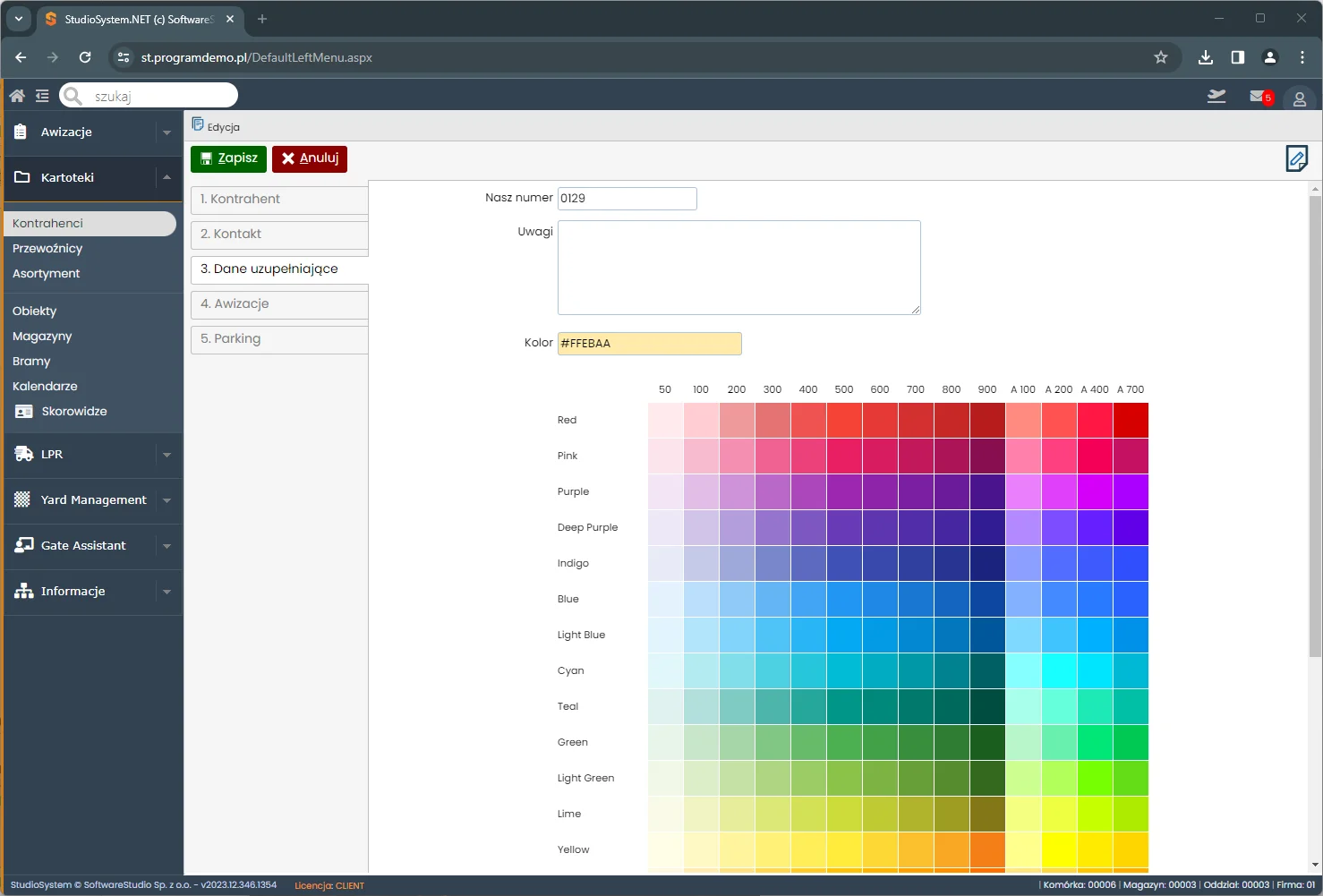The width and height of the screenshot is (1323, 896).
Task: Pick the Purple 300 color swatch
Action: 772,492
